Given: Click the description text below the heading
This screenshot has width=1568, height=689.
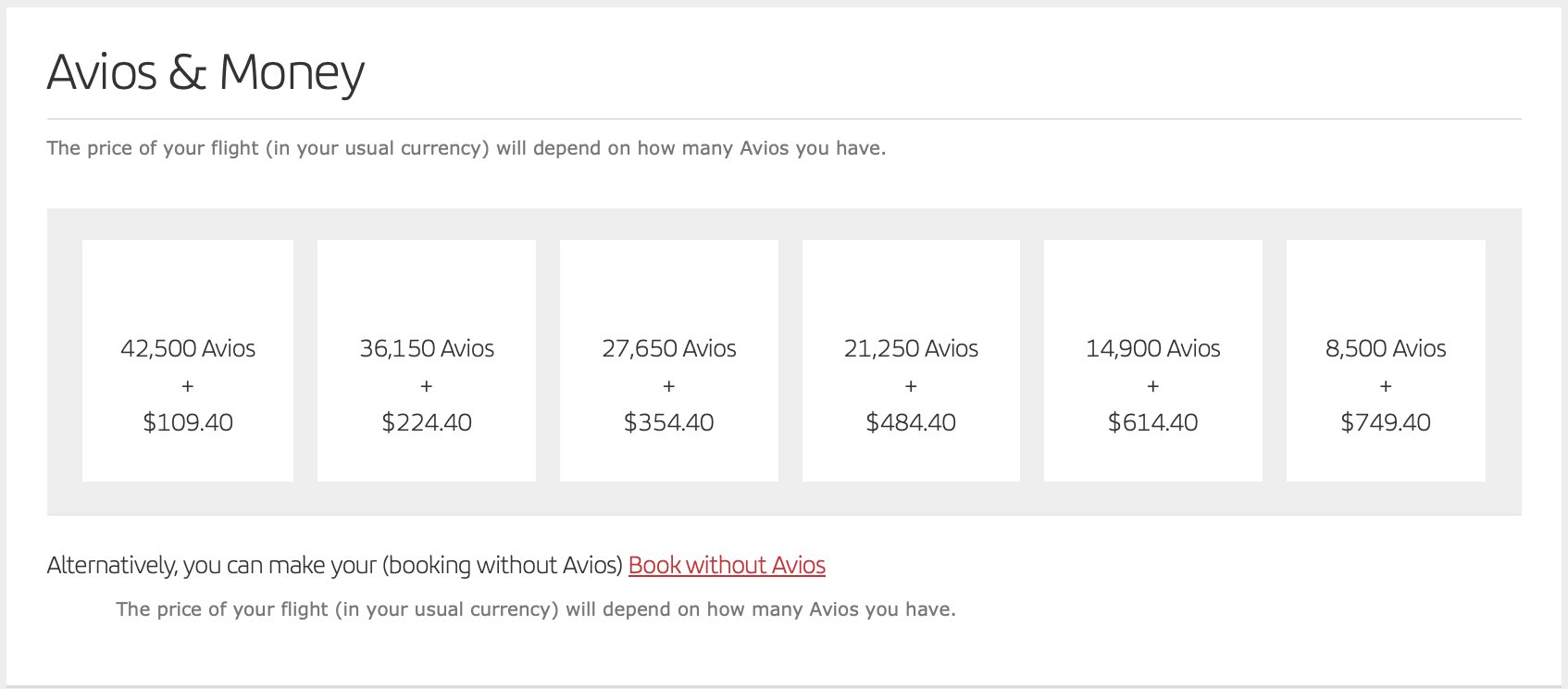Looking at the screenshot, I should click(467, 148).
